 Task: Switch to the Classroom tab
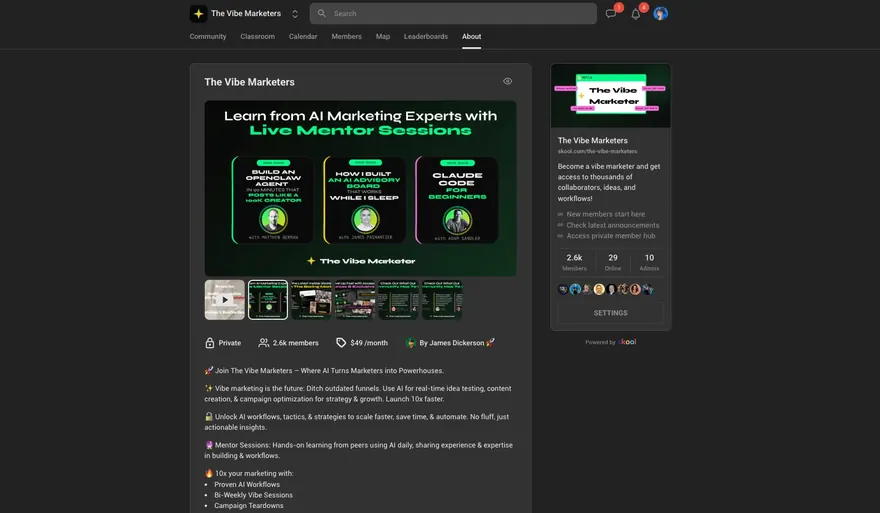[x=258, y=36]
